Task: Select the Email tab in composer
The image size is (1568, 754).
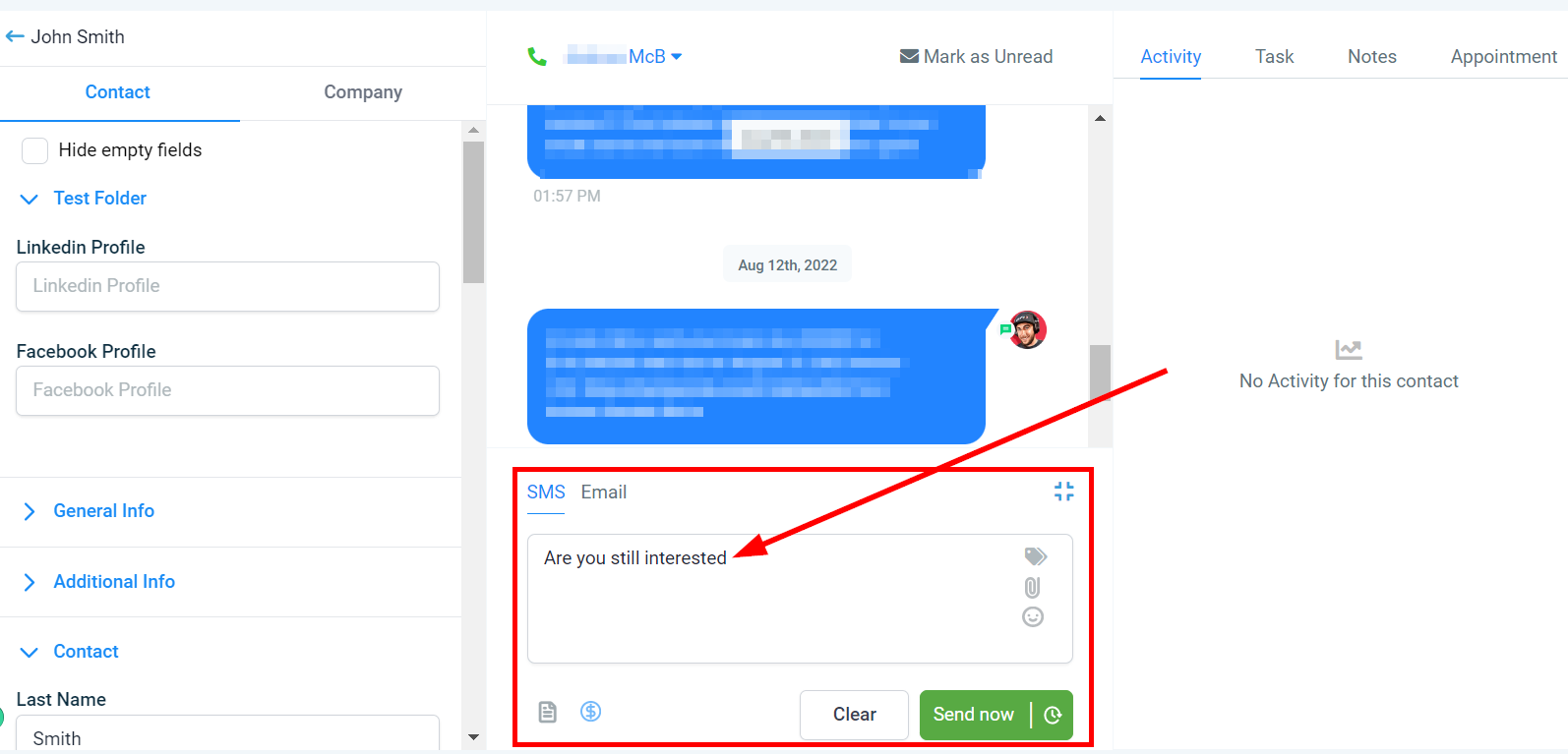Action: click(x=603, y=493)
